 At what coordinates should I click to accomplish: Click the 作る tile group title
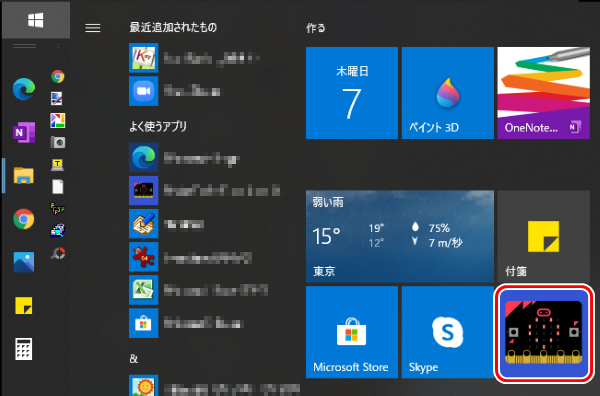click(316, 28)
